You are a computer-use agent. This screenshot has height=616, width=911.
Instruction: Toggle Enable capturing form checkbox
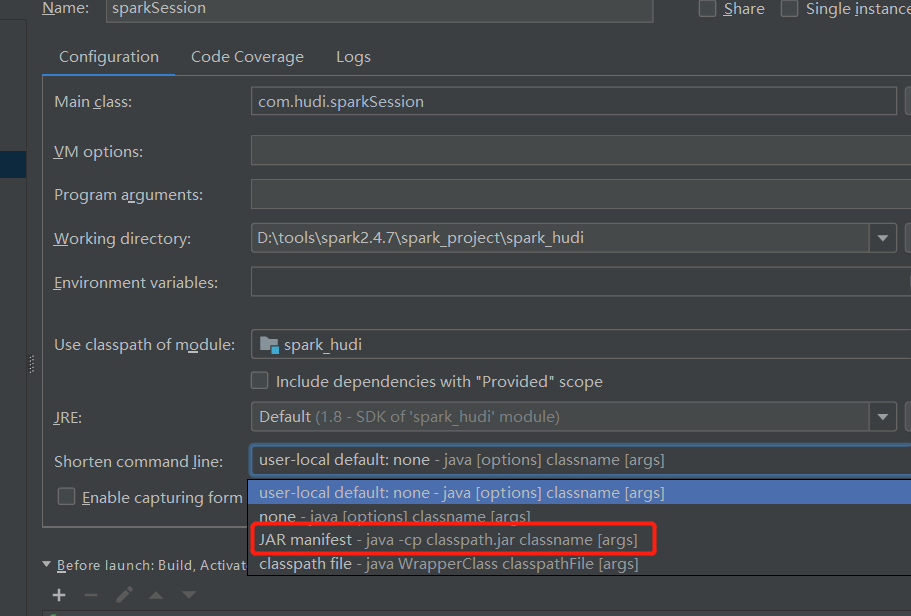[x=66, y=497]
